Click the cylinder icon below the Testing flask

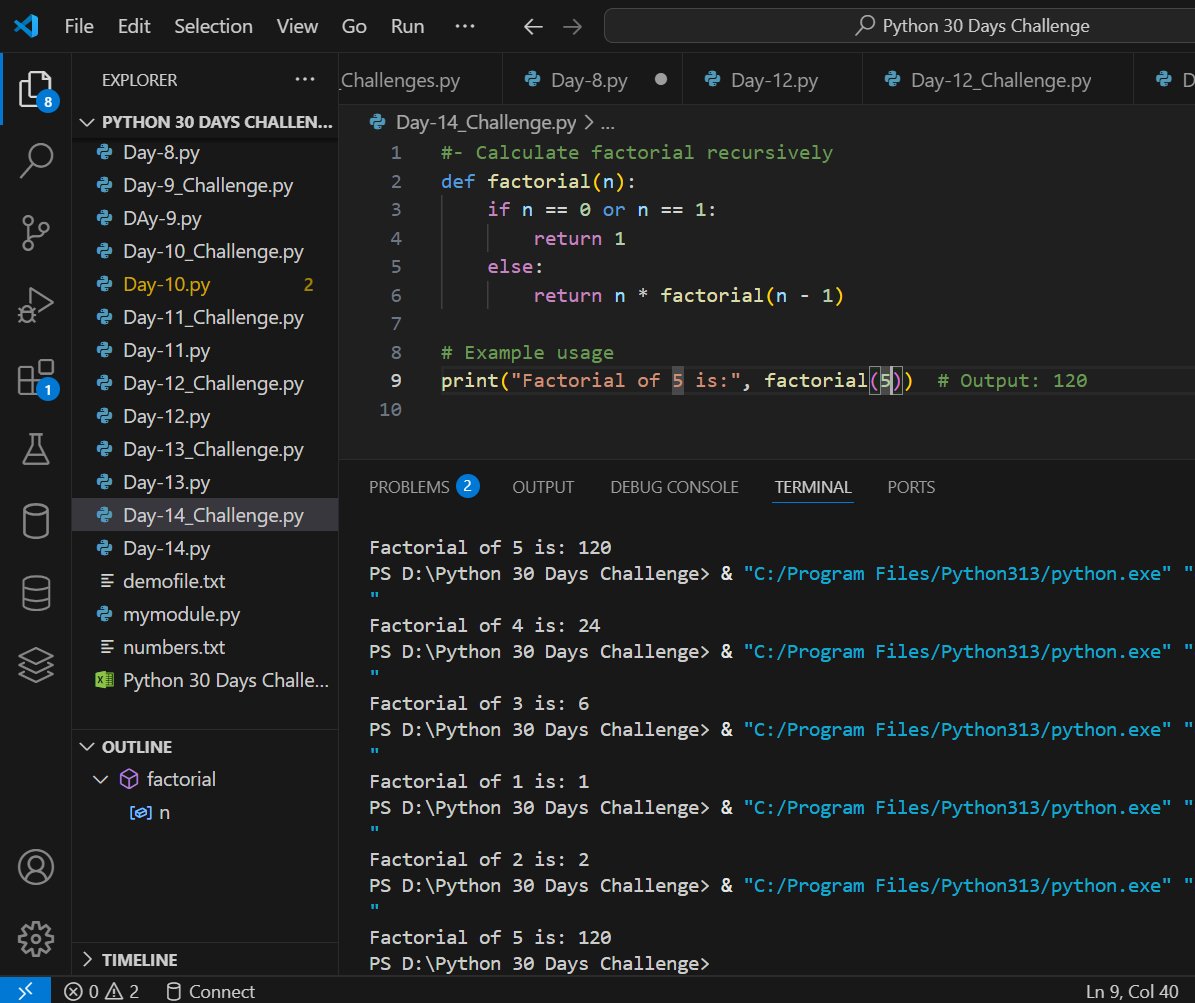pos(36,521)
